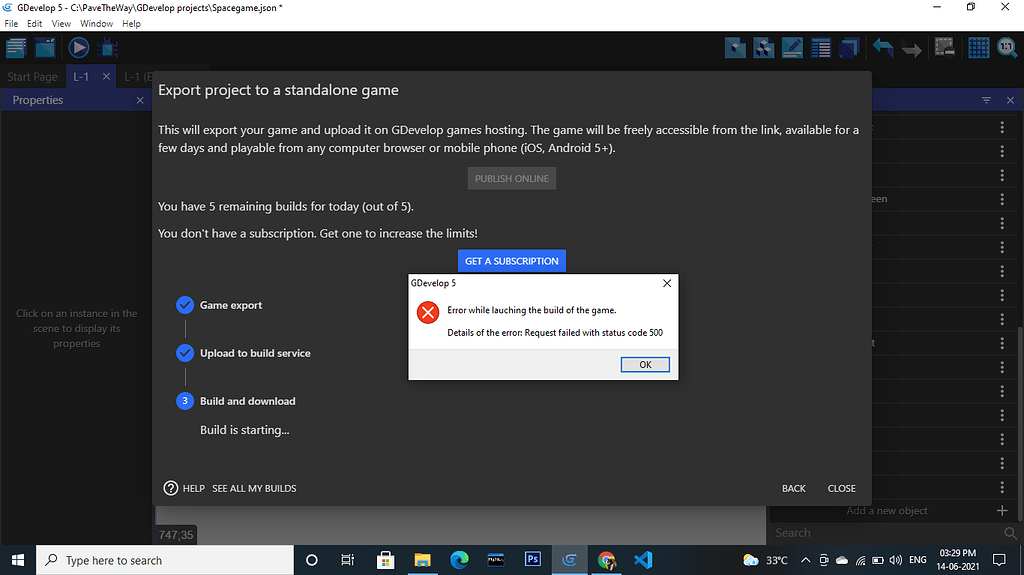Open the Help menu
1024x575 pixels.
coord(131,24)
